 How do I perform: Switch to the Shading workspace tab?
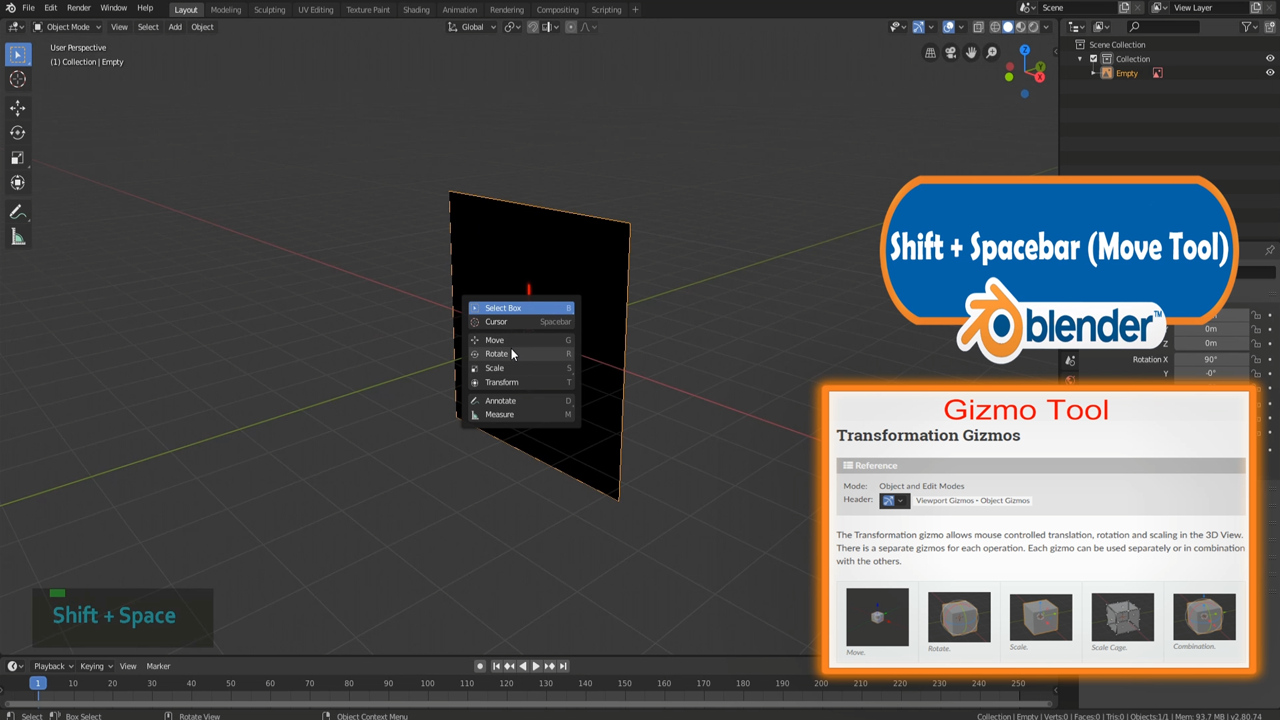(x=415, y=9)
